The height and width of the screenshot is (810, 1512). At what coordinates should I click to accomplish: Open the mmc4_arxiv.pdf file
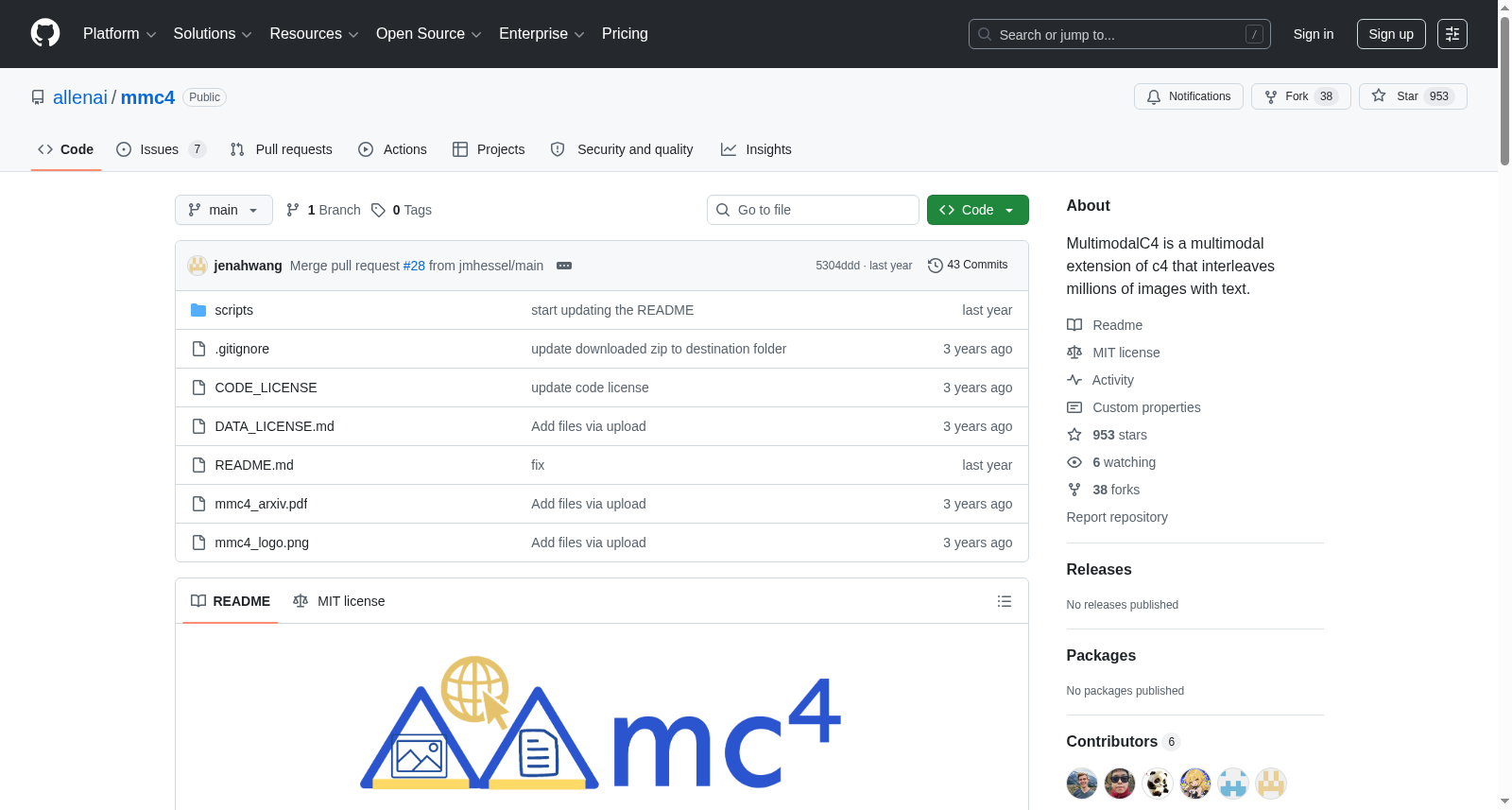tap(261, 504)
